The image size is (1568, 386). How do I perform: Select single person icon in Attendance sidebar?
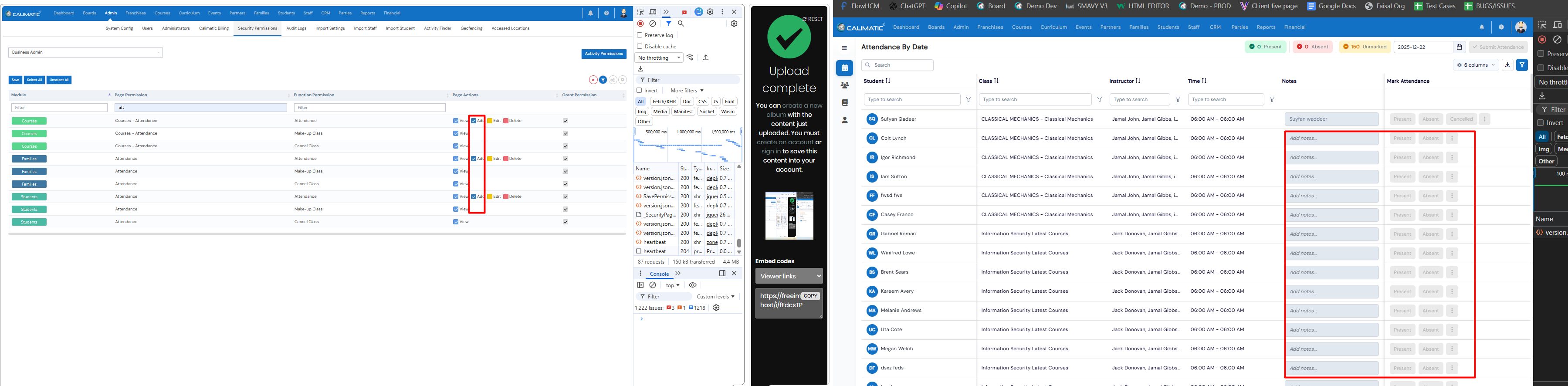coord(844,120)
